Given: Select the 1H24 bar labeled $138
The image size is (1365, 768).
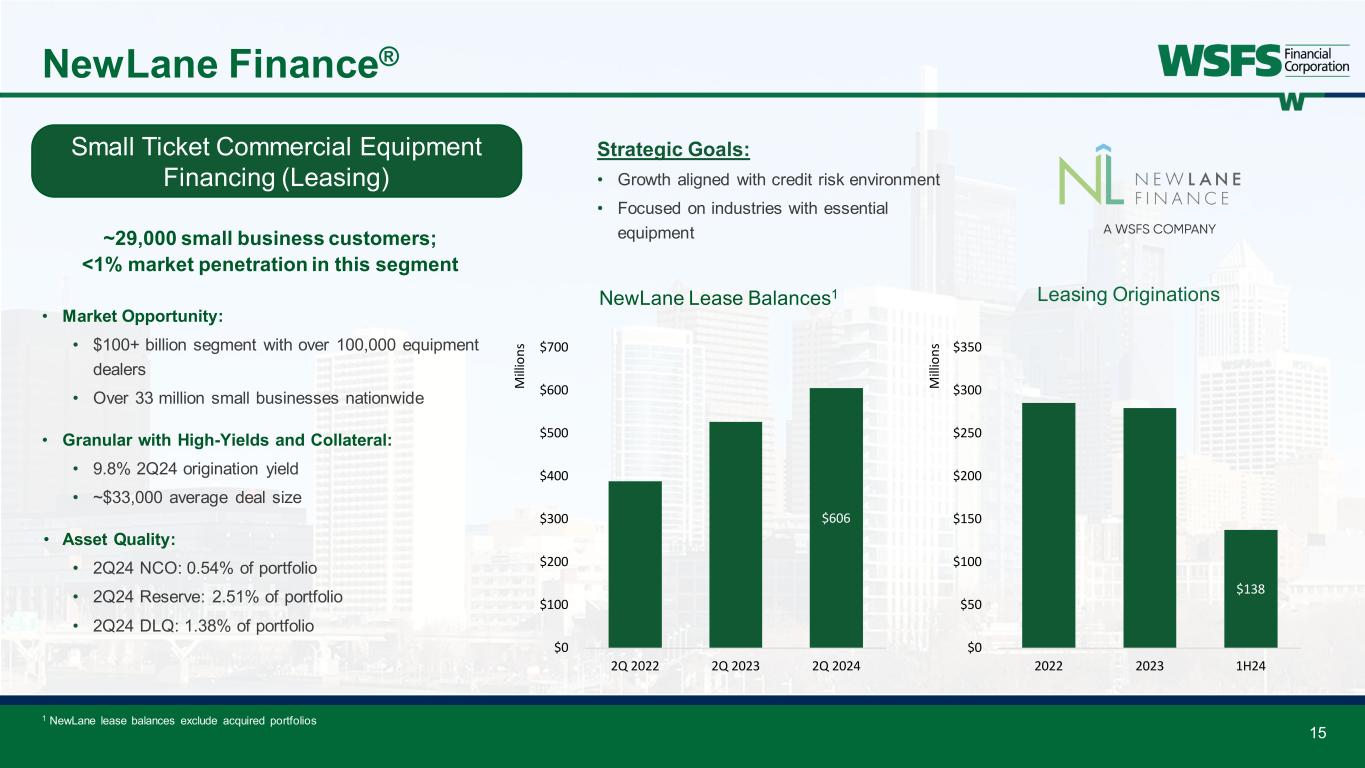Looking at the screenshot, I should pyautogui.click(x=1250, y=588).
